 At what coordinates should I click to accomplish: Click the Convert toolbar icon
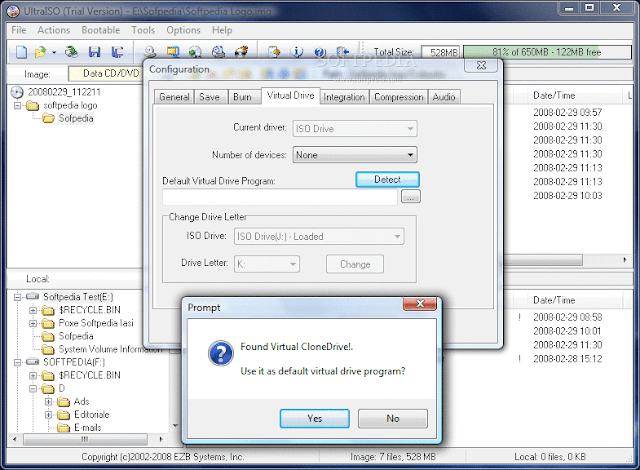195,52
